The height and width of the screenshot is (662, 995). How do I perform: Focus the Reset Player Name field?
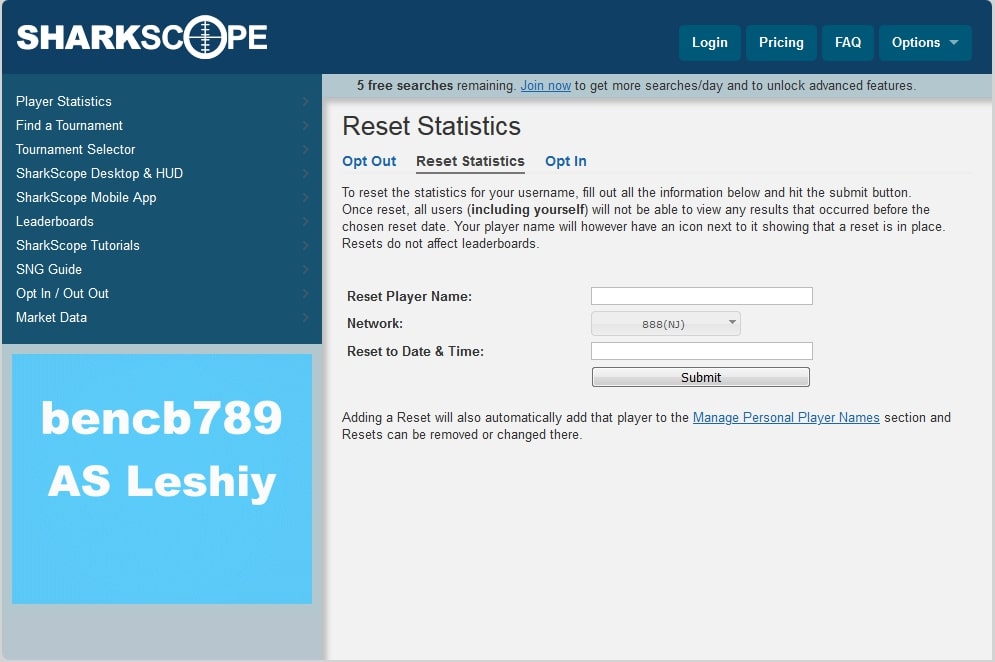pos(702,296)
